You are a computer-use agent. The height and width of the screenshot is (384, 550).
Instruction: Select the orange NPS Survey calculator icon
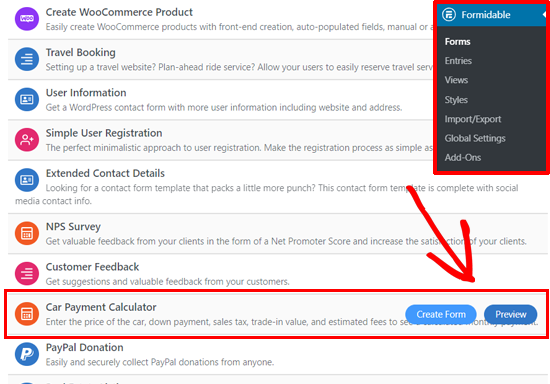[27, 233]
